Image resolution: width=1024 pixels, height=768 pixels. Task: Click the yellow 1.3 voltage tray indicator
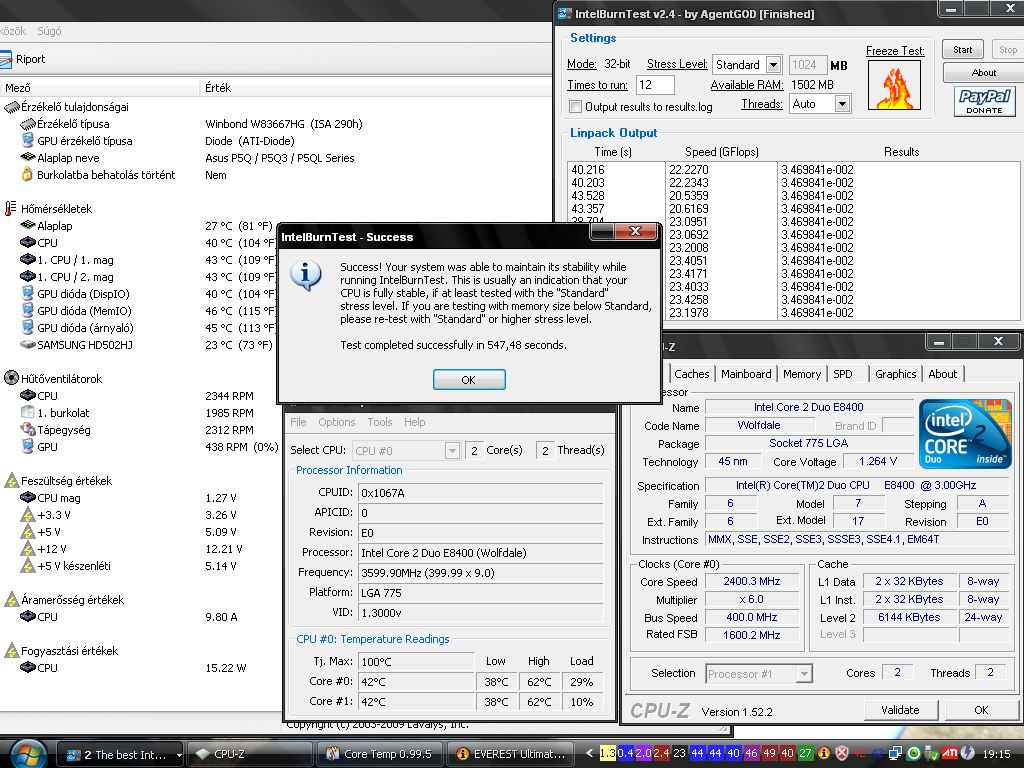click(x=607, y=753)
